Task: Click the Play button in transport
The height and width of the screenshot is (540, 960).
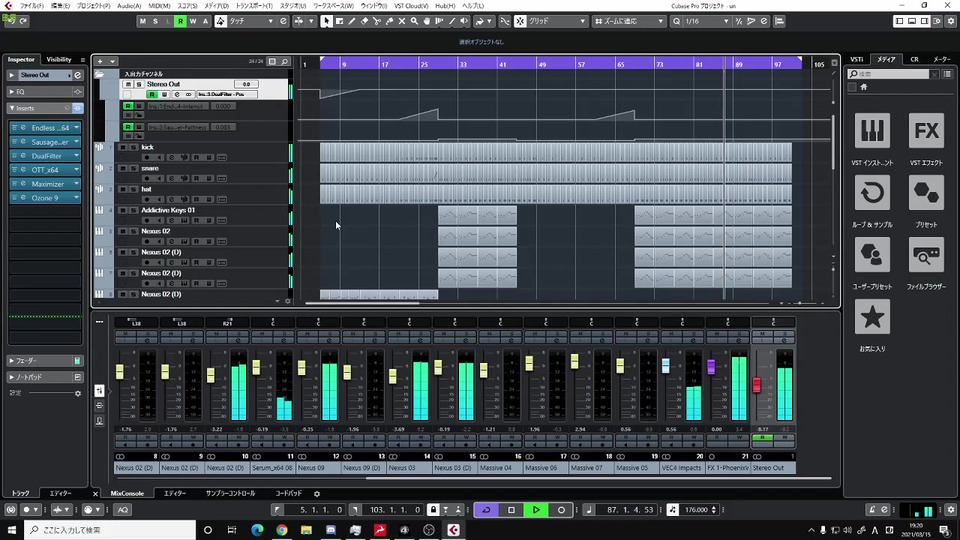Action: tap(536, 510)
